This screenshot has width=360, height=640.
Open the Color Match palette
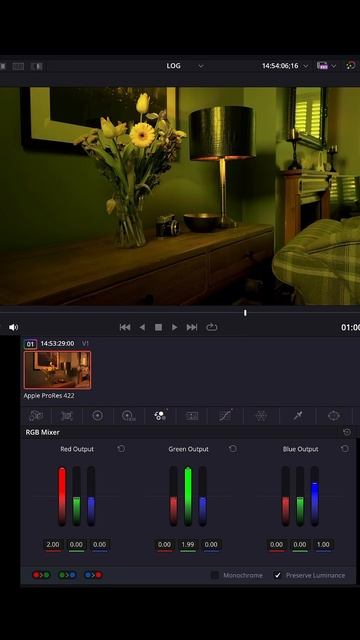[67, 416]
